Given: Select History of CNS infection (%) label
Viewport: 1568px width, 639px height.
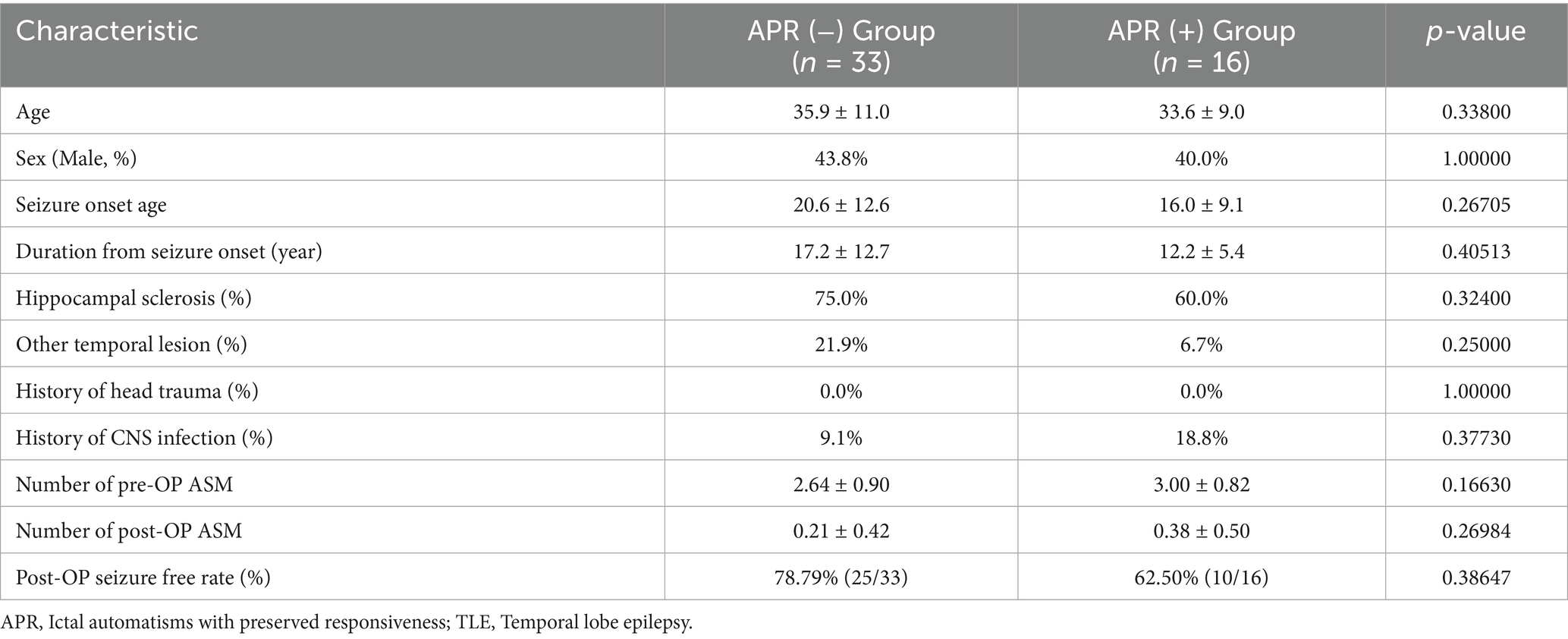Looking at the screenshot, I should click(144, 438).
